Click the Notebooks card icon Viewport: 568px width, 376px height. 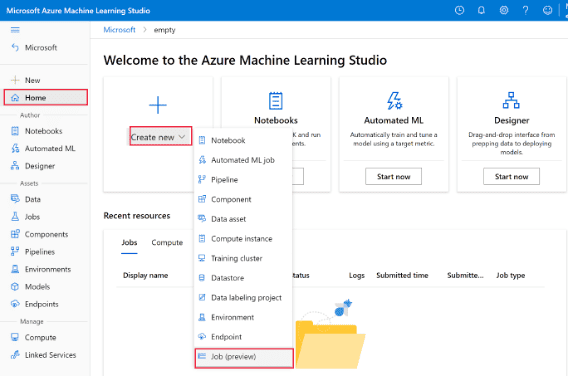point(276,101)
